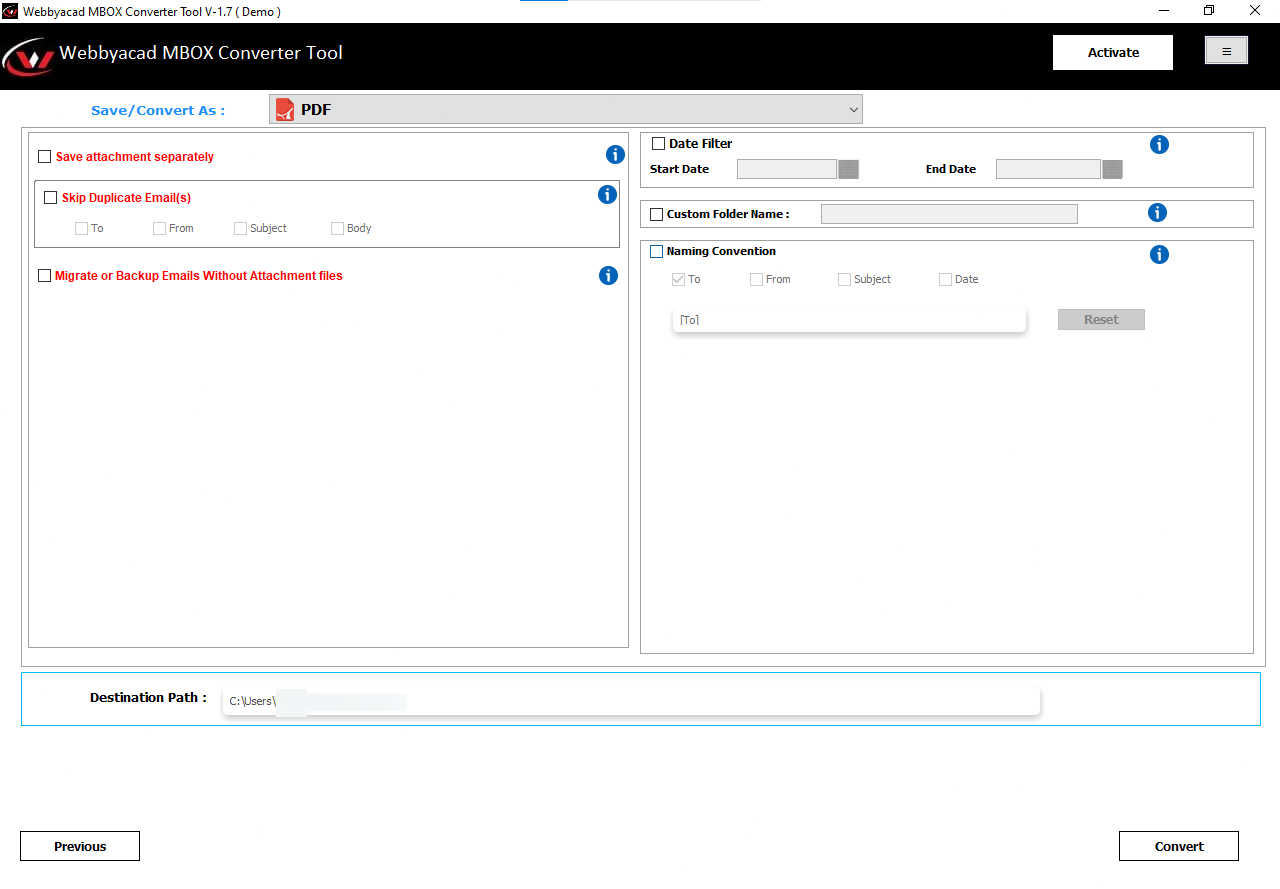The image size is (1280, 889).
Task: Open the Start Date calendar picker
Action: pyautogui.click(x=848, y=169)
